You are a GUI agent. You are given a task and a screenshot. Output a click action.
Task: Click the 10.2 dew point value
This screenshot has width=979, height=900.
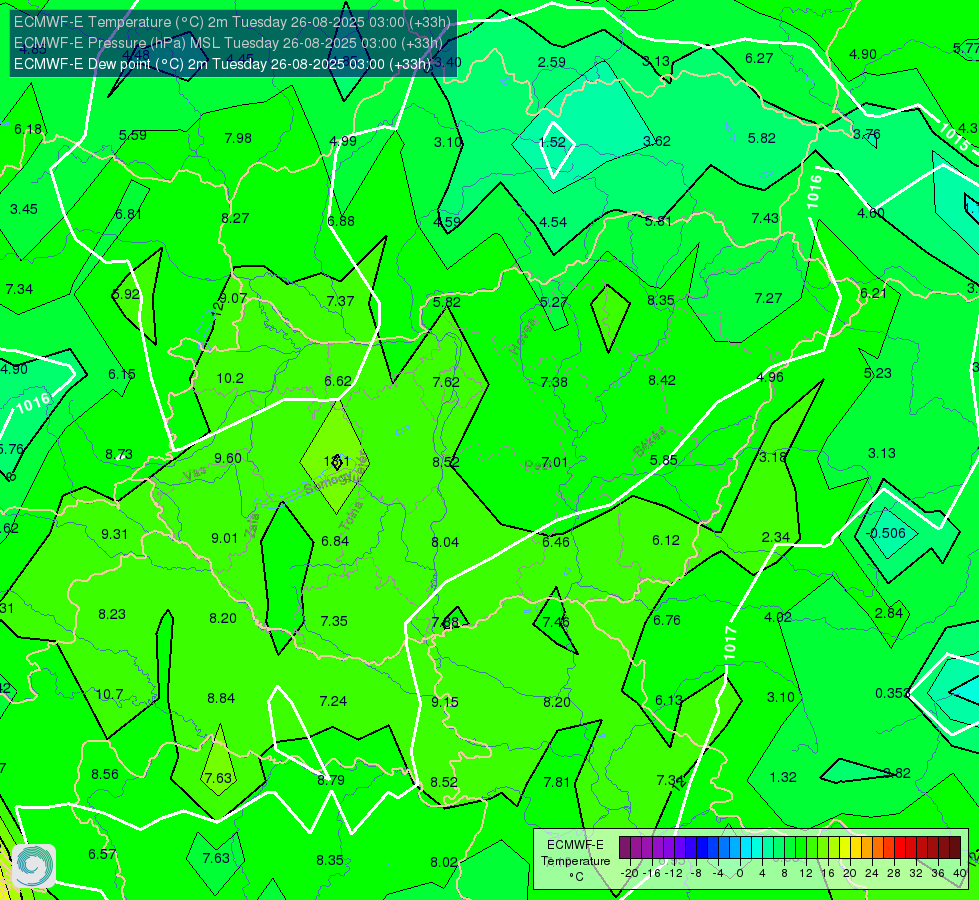pyautogui.click(x=230, y=378)
